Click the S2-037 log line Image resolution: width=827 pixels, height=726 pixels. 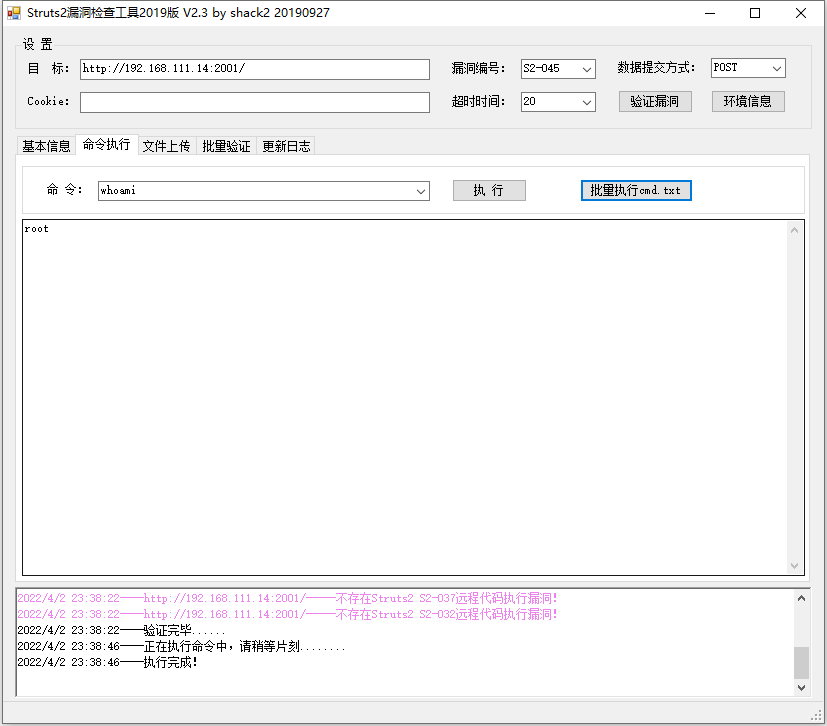(287, 598)
